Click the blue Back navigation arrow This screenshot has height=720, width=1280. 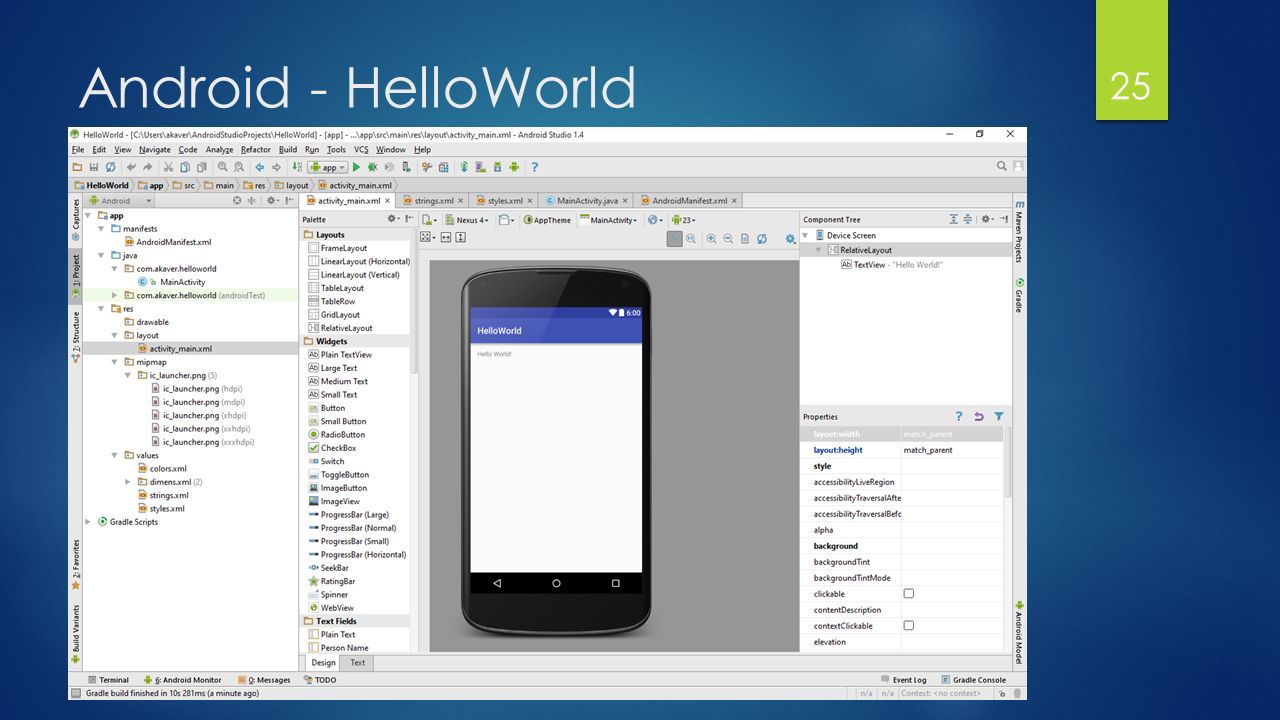260,167
